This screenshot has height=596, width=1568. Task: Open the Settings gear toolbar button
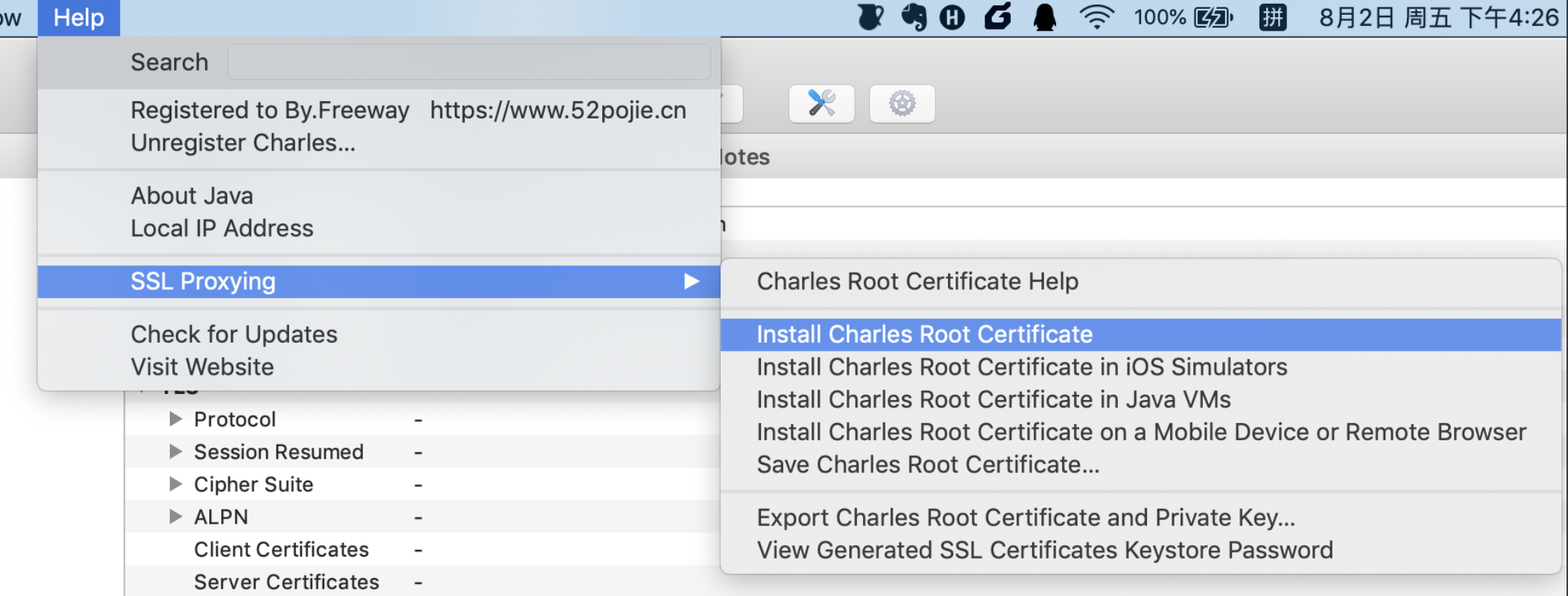click(902, 104)
